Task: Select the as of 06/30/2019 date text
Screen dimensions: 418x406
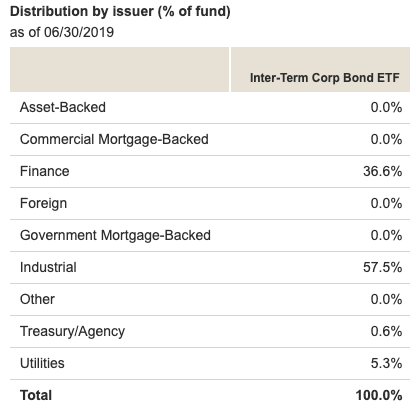Action: pyautogui.click(x=62, y=32)
